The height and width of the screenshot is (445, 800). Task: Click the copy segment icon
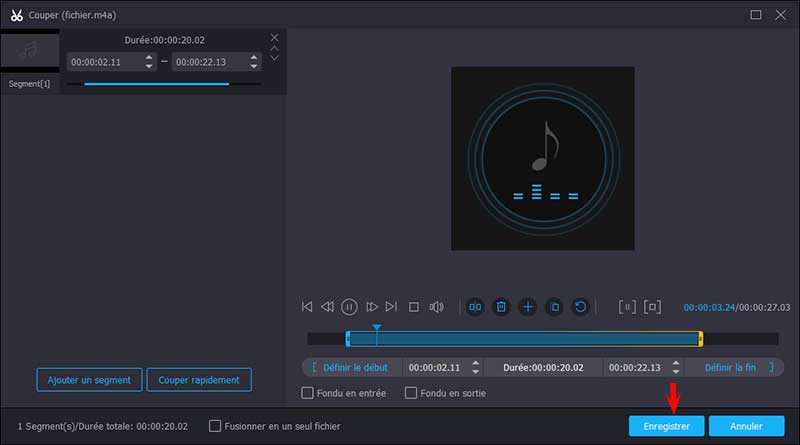[554, 307]
